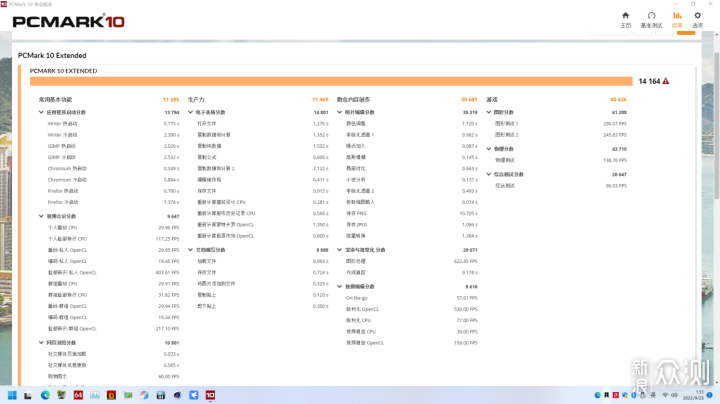Click the "PCMark 10 Extended" heading
720x404 pixels.
[52, 56]
